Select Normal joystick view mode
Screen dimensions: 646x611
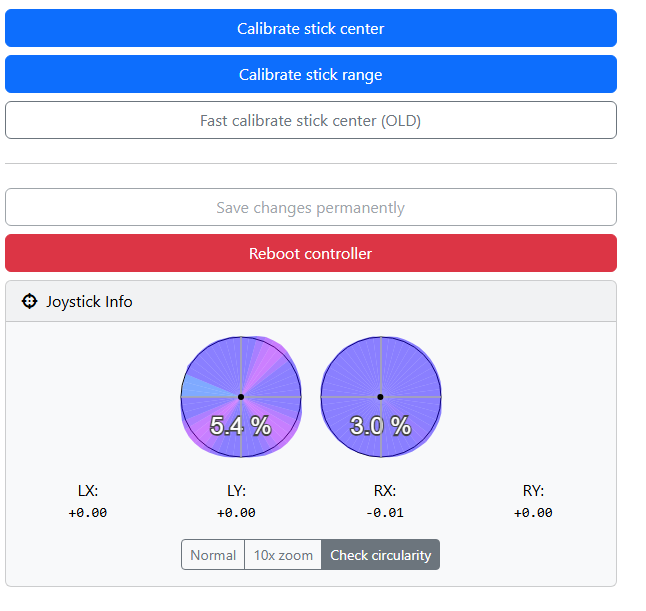213,555
